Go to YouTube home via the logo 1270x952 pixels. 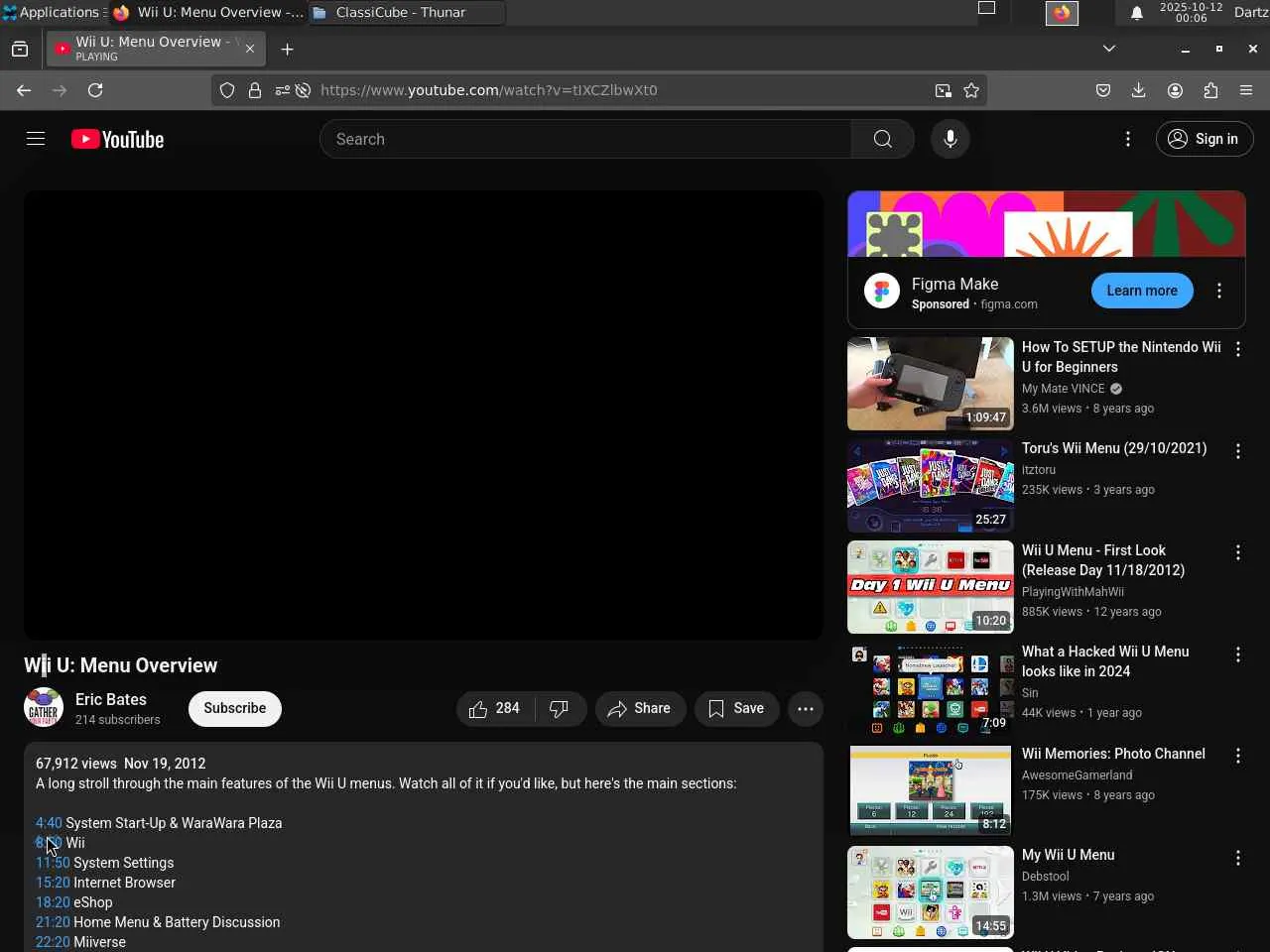tap(117, 139)
